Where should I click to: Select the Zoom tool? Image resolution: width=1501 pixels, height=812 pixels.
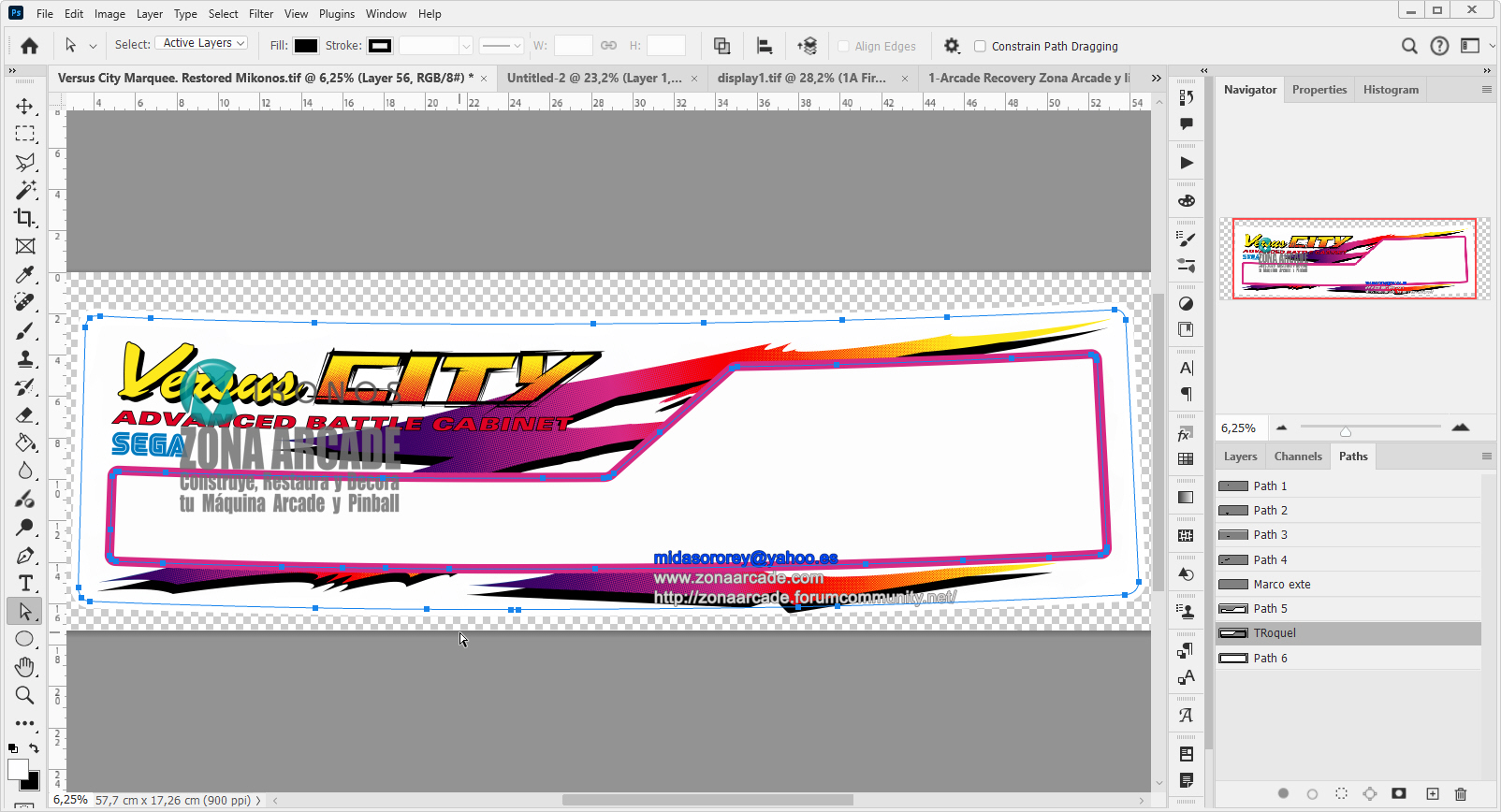click(25, 695)
